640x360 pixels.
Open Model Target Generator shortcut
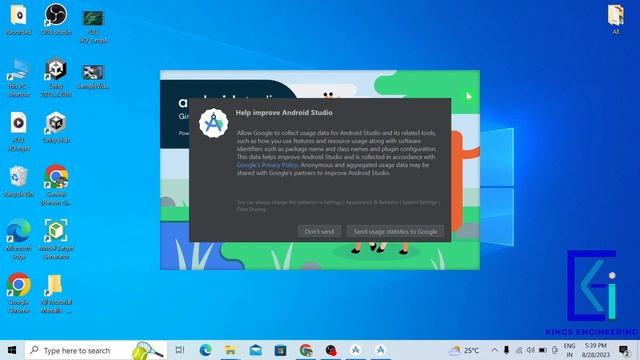coord(56,240)
